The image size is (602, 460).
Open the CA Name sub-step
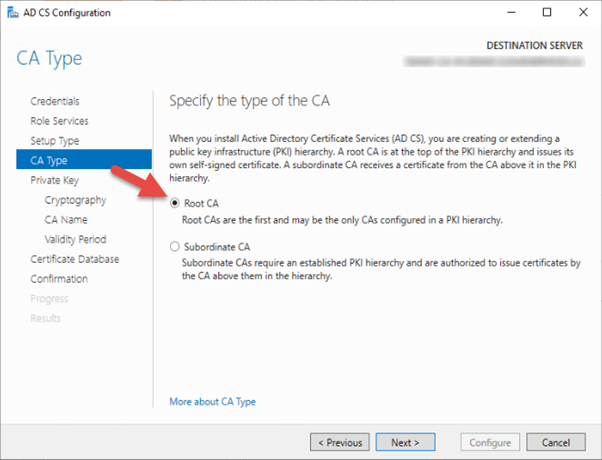pos(66,220)
